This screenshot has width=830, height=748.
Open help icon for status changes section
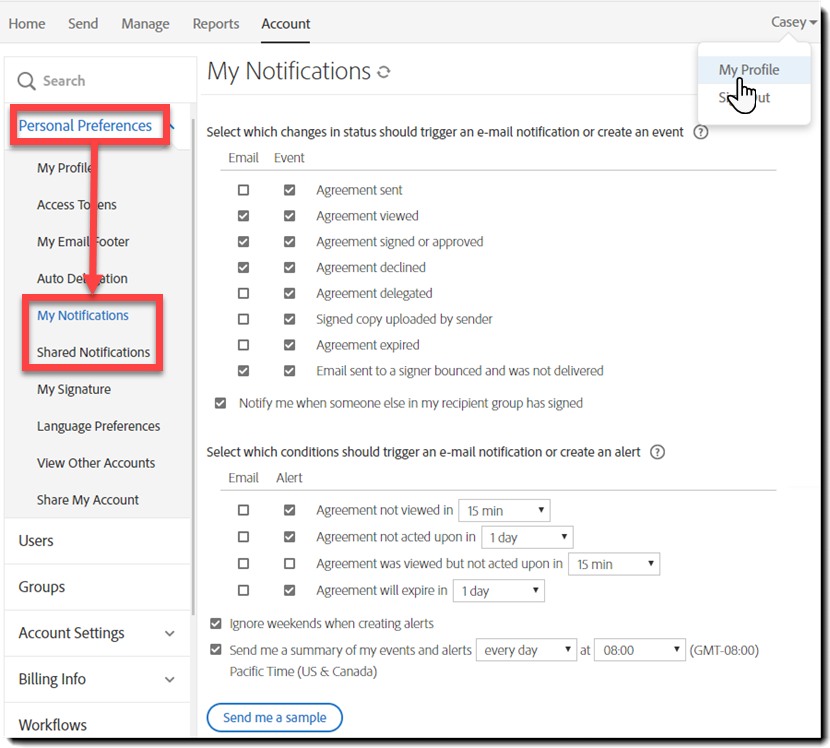700,132
